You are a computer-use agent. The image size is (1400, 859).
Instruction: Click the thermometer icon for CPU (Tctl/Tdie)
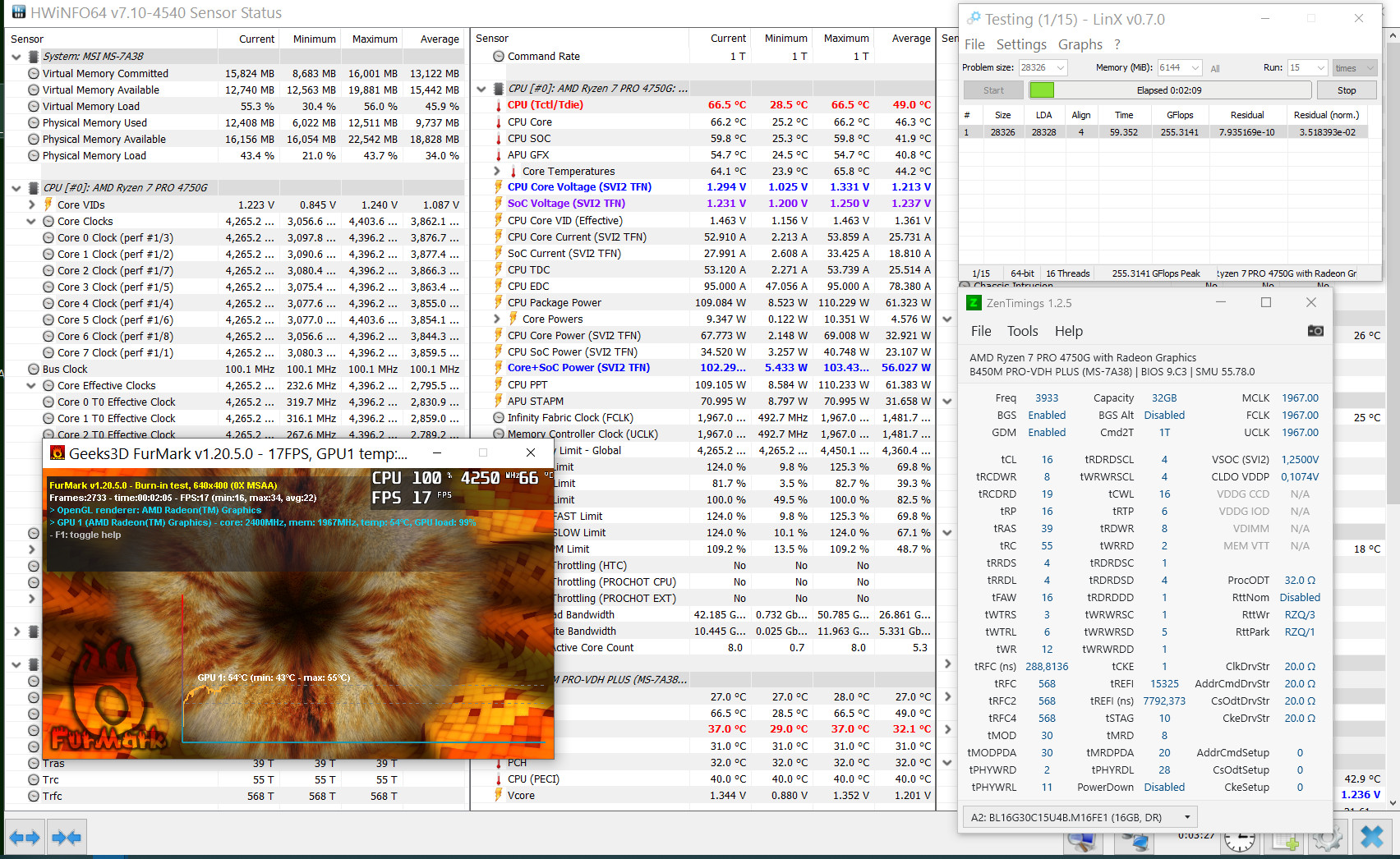tap(498, 105)
